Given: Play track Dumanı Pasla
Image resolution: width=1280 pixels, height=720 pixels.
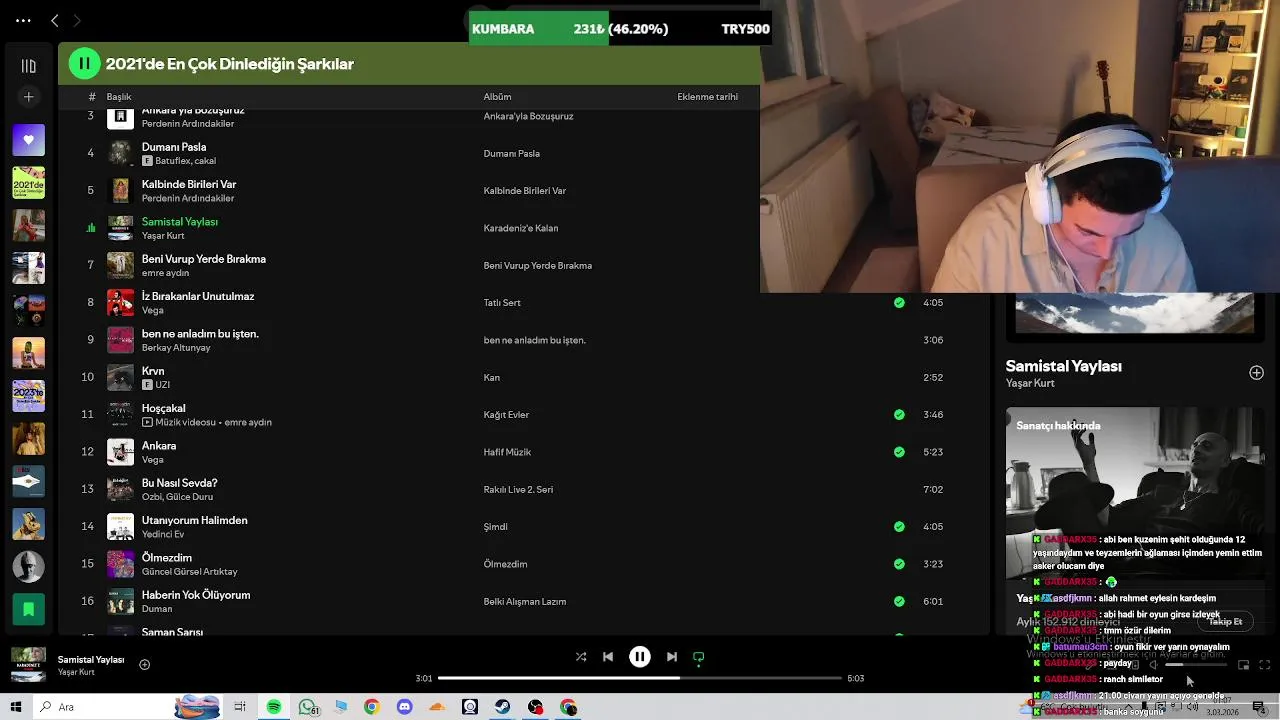Looking at the screenshot, I should point(174,147).
